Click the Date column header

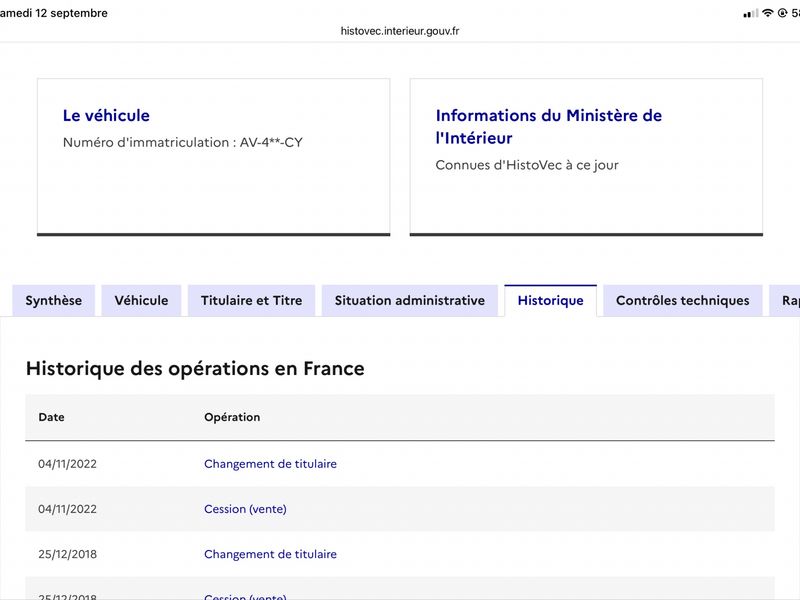click(x=52, y=417)
